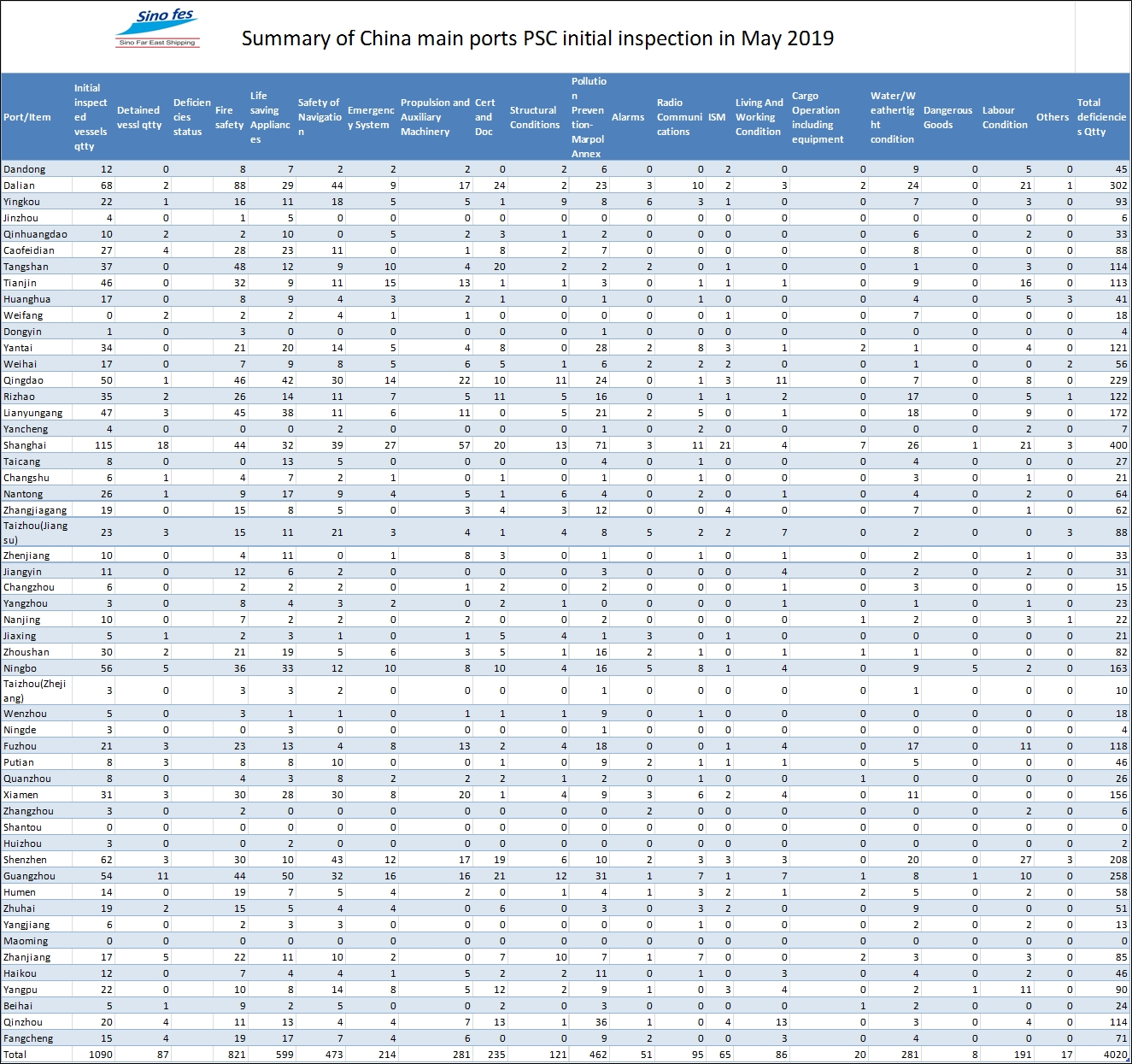Click the Port/Item column header

pos(27,117)
